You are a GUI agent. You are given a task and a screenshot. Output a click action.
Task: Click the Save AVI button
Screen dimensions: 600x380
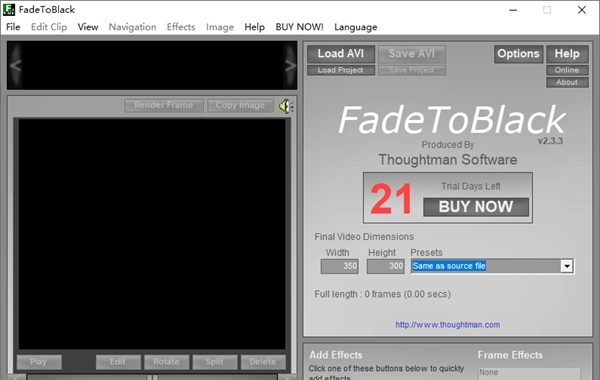412,54
